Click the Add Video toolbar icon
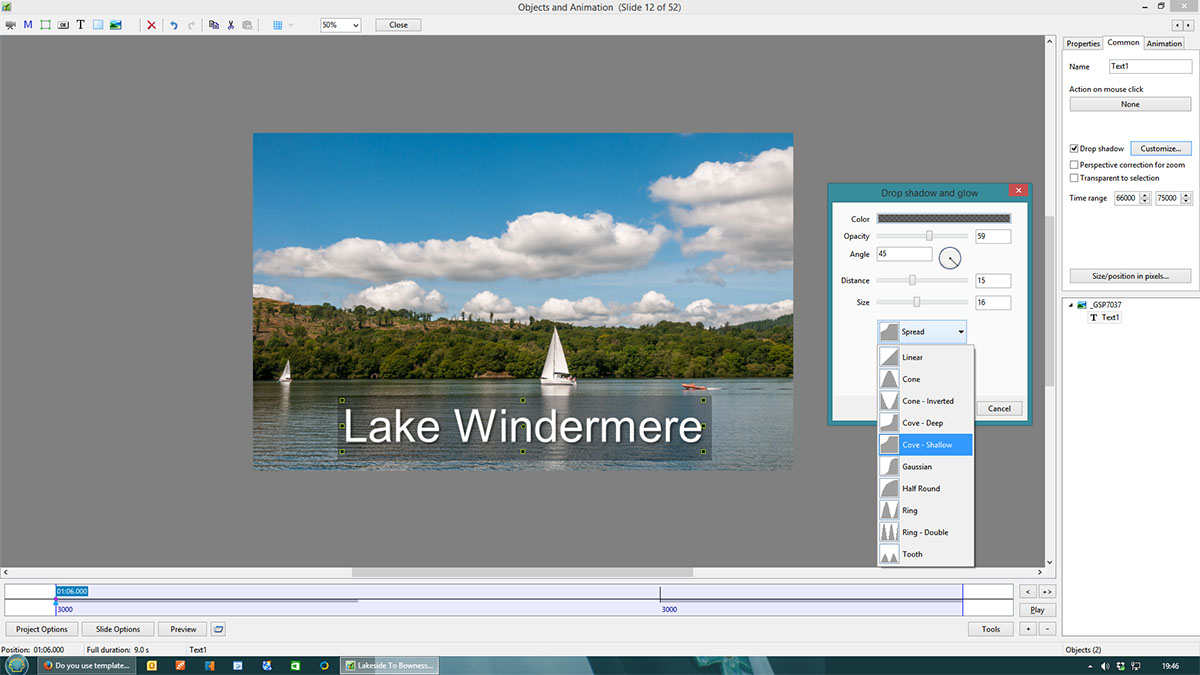Screen dimensions: 1200x675 click(11, 25)
